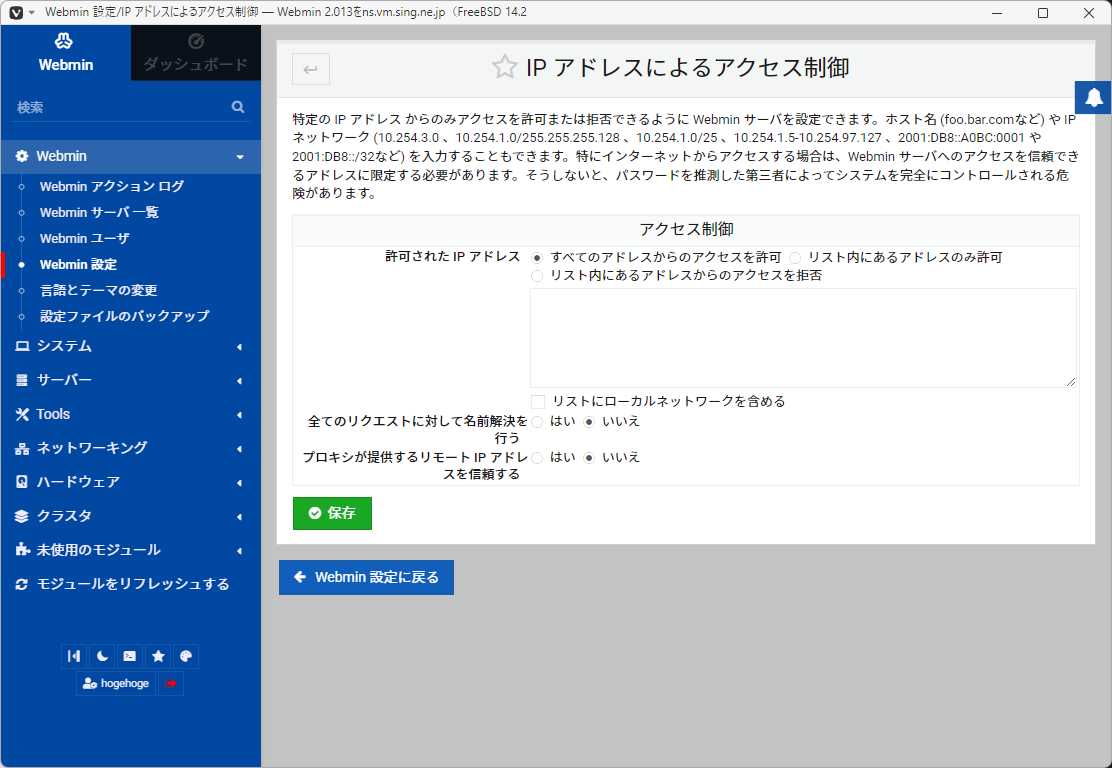
Task: Click the red logout icon
Action: [171, 684]
